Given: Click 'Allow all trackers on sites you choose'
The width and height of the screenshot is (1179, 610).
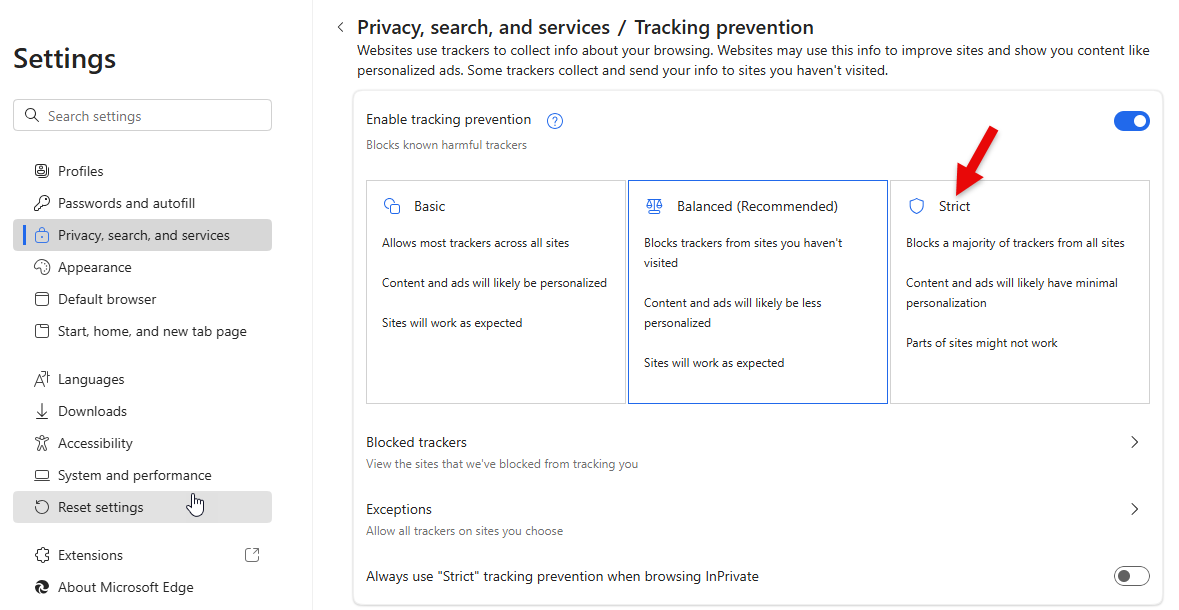Looking at the screenshot, I should coord(465,531).
